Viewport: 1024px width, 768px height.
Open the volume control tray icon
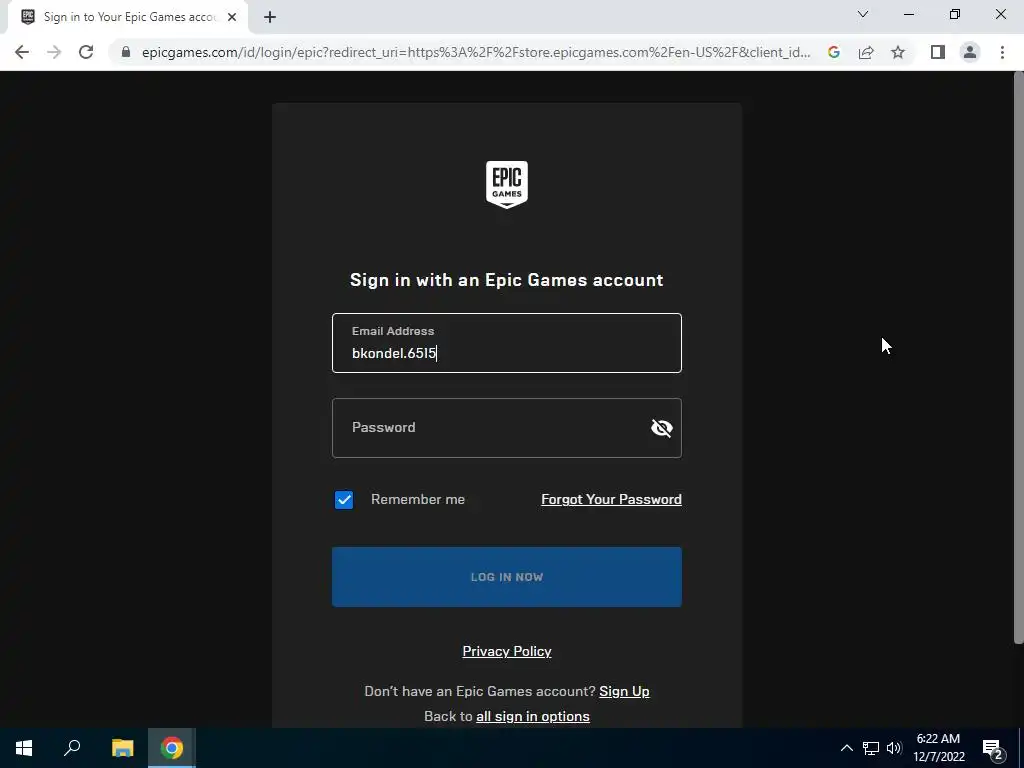(x=894, y=748)
